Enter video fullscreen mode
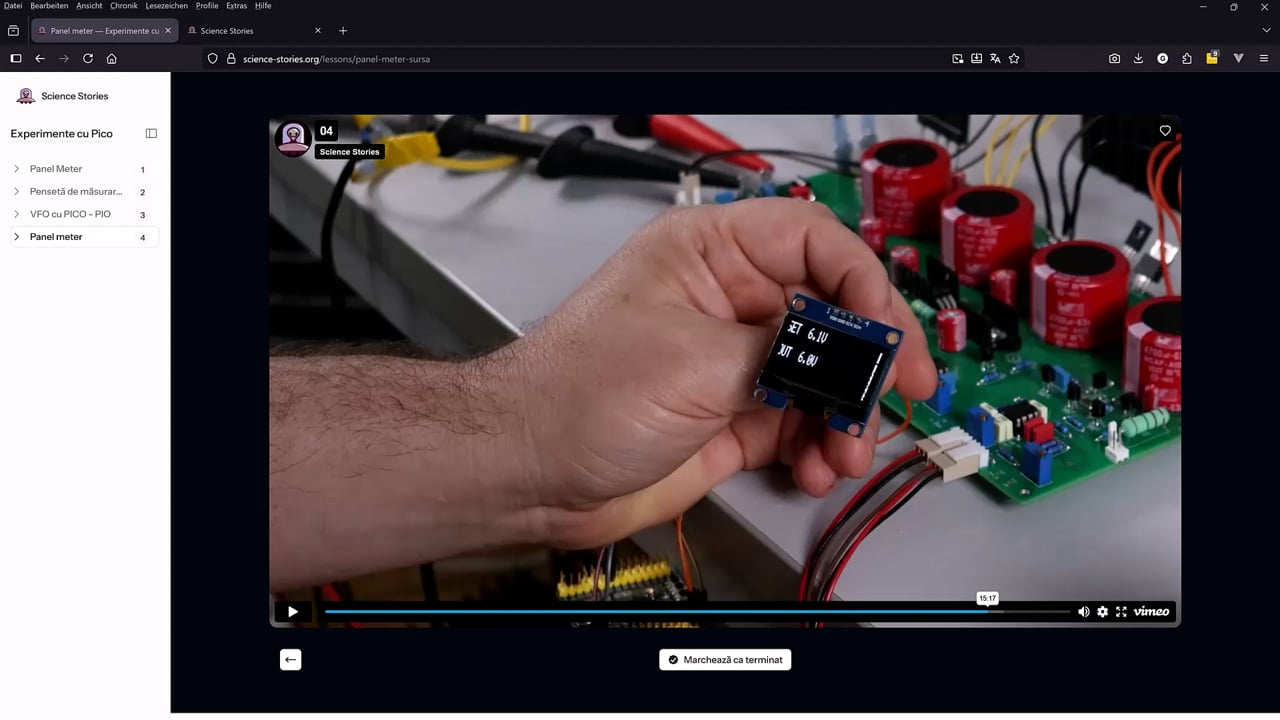Image resolution: width=1280 pixels, height=720 pixels. point(1121,612)
